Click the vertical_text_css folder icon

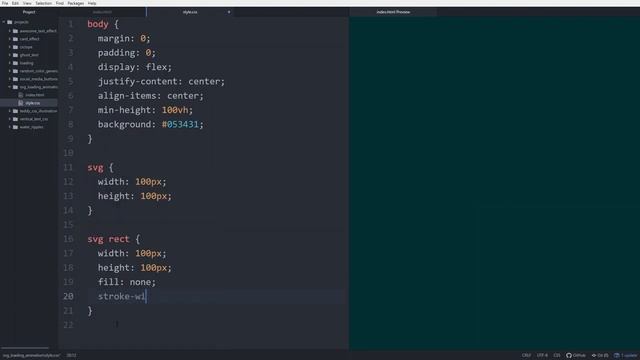pyautogui.click(x=16, y=119)
